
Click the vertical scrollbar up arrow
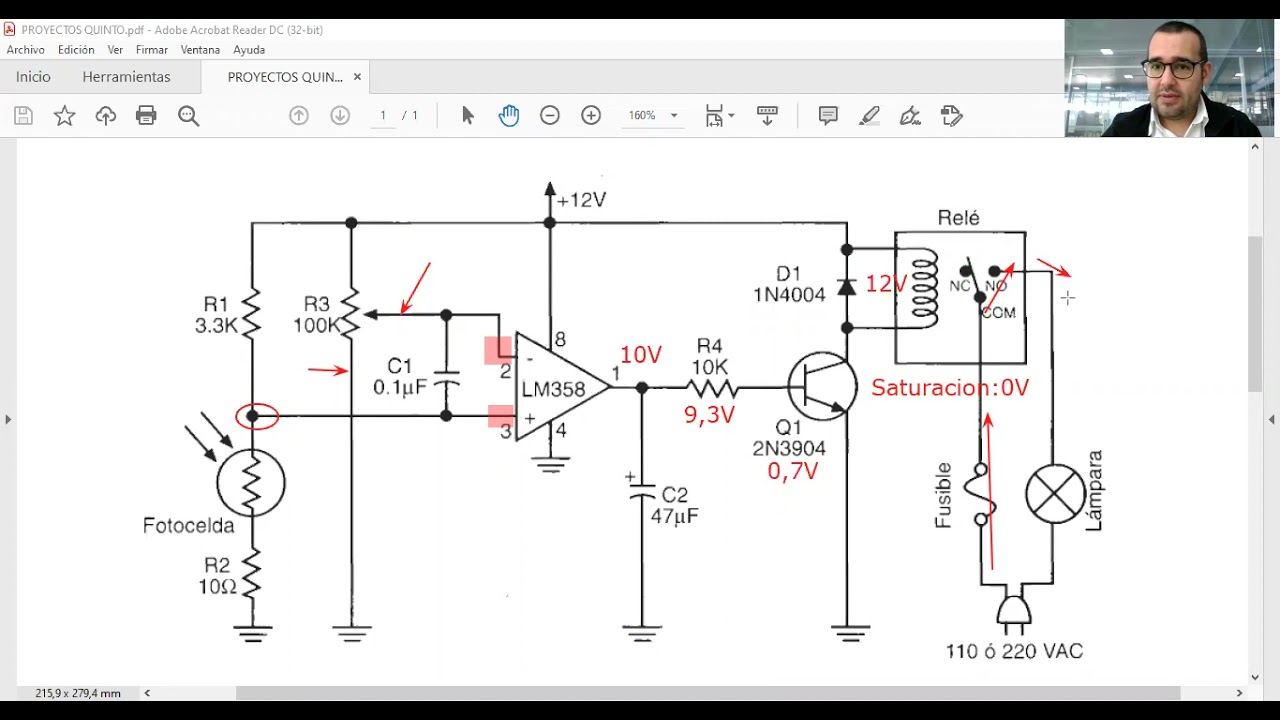[x=1255, y=147]
